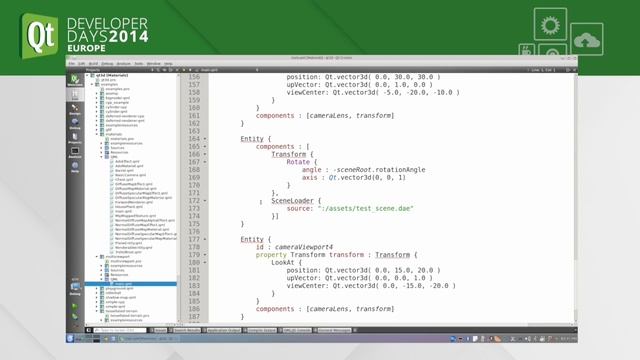Open Barrel.qml in the project tree

[124, 171]
